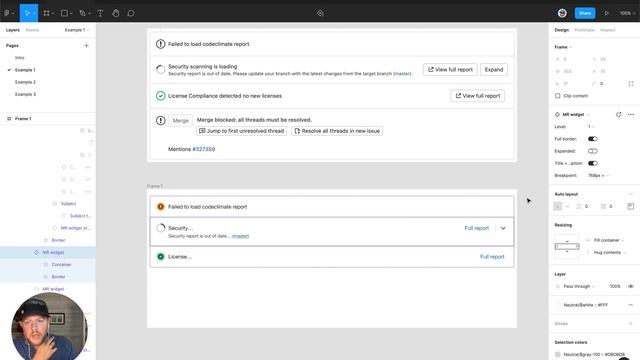Image resolution: width=640 pixels, height=360 pixels.
Task: Select the Pen tool
Action: tap(83, 13)
